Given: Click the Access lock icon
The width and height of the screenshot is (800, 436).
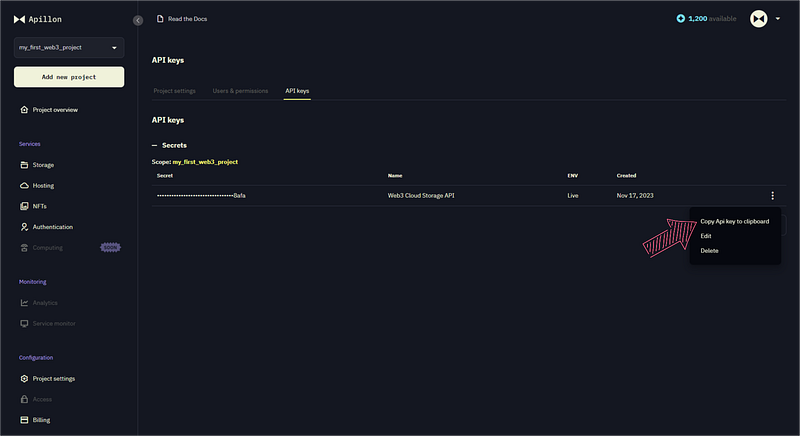Looking at the screenshot, I should pyautogui.click(x=24, y=399).
